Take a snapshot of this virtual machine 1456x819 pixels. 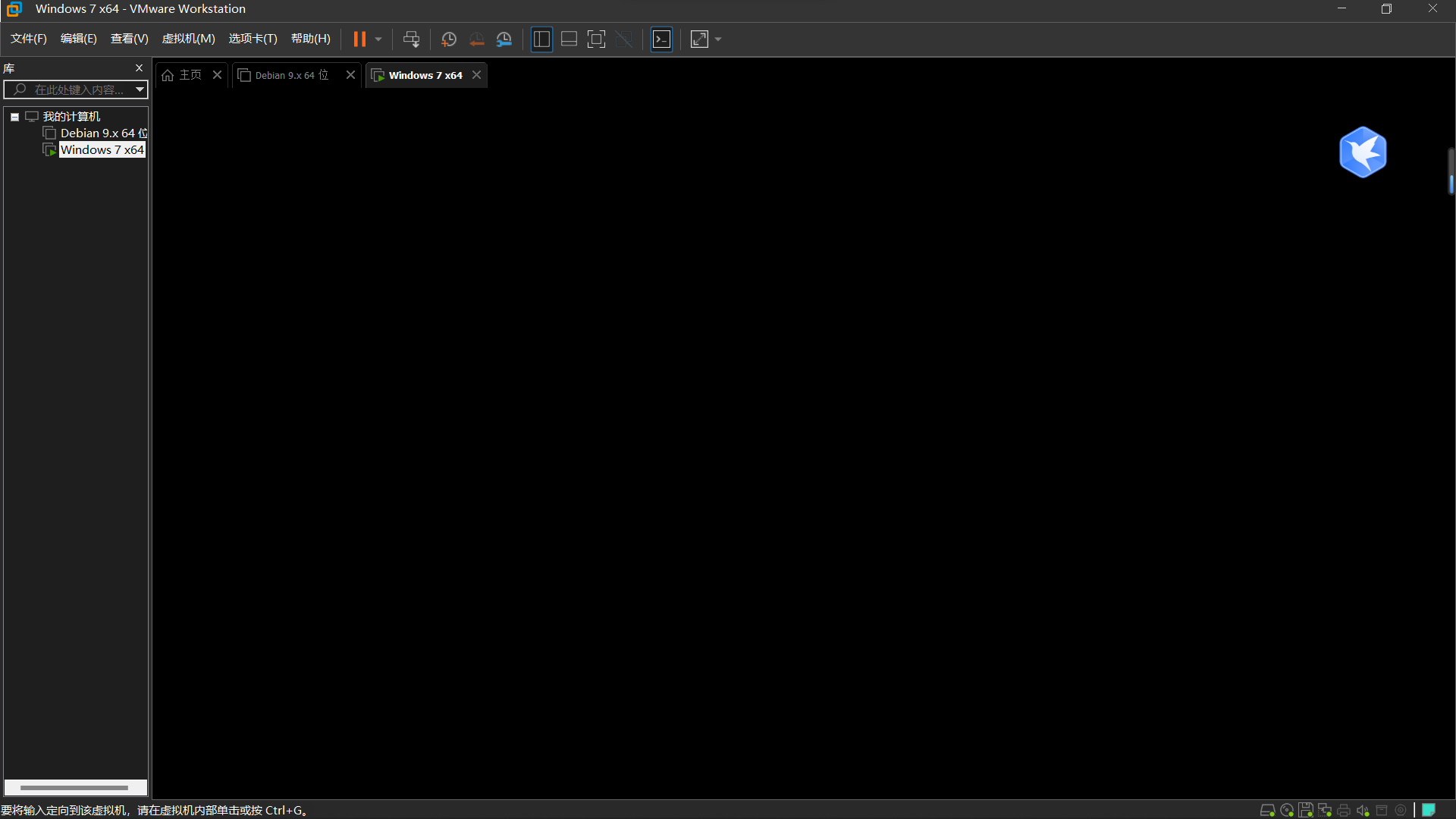click(449, 39)
